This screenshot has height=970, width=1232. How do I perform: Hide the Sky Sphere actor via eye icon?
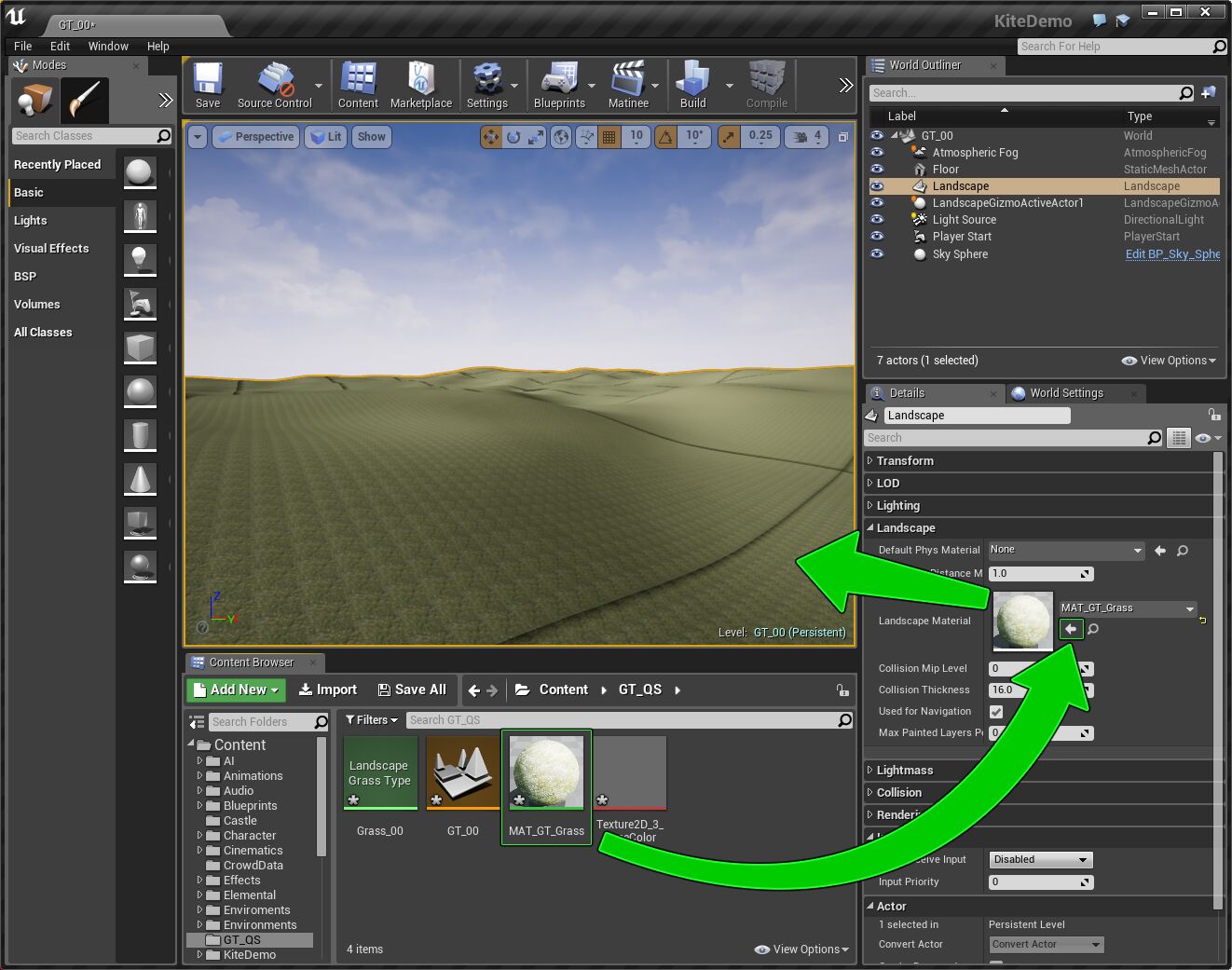[877, 254]
